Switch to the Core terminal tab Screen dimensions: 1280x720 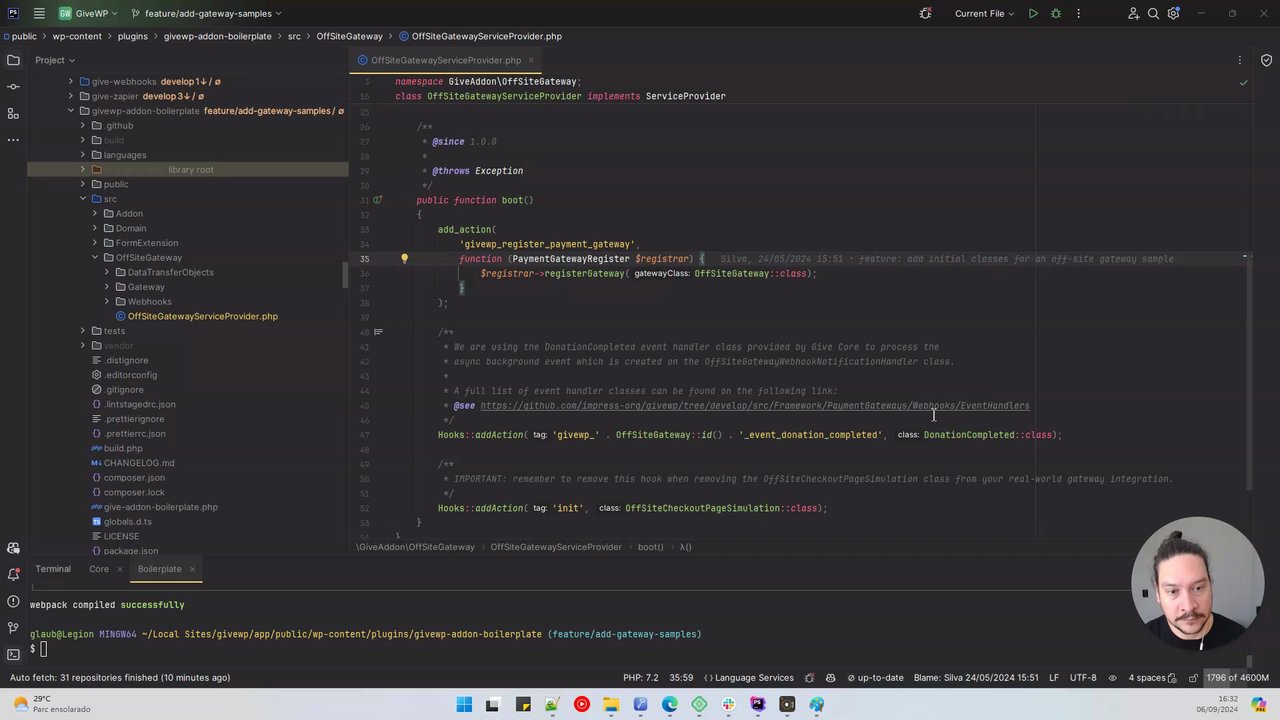point(99,569)
